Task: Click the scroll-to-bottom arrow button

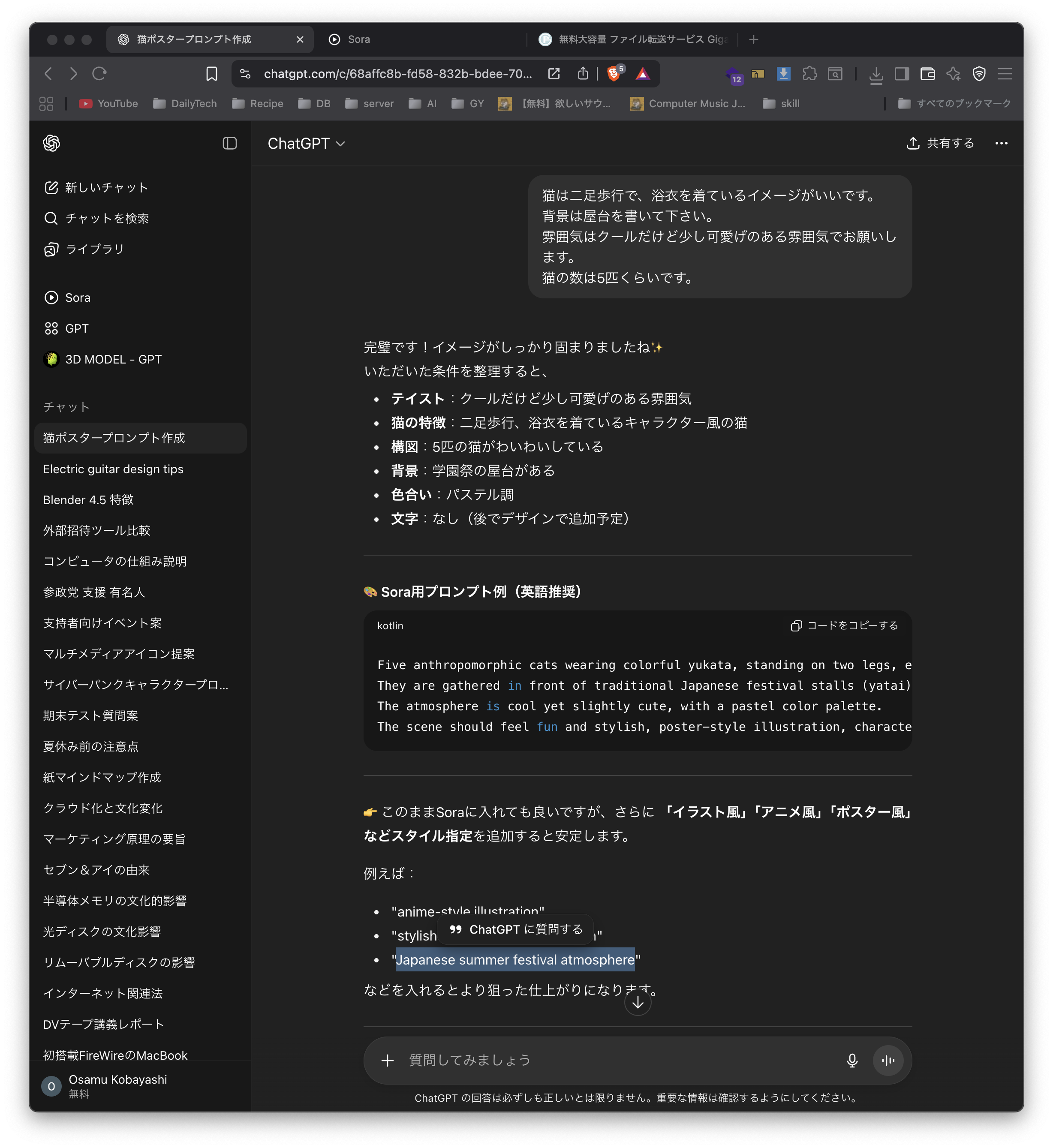Action: (x=638, y=1003)
